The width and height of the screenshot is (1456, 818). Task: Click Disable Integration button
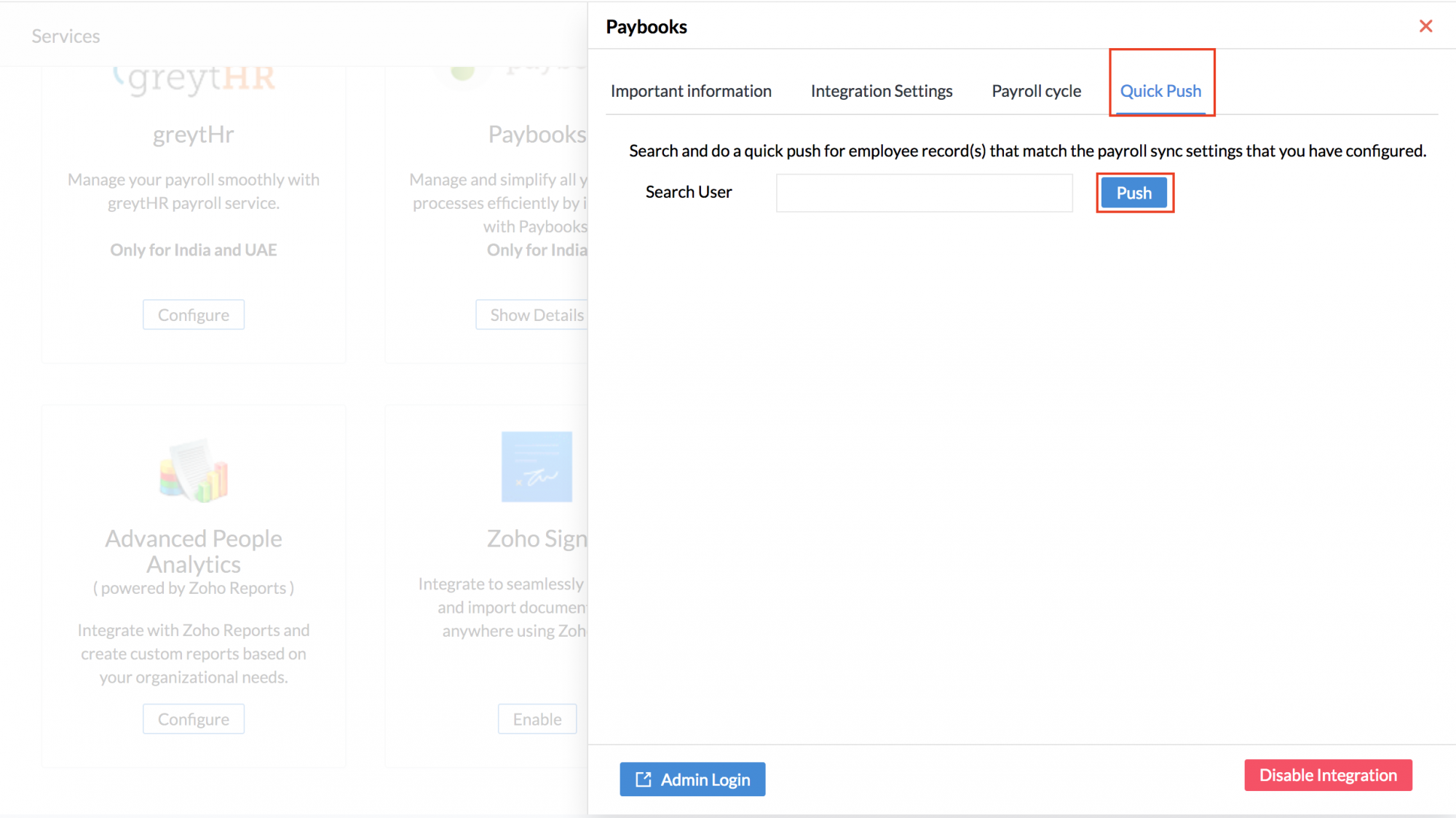[1328, 775]
